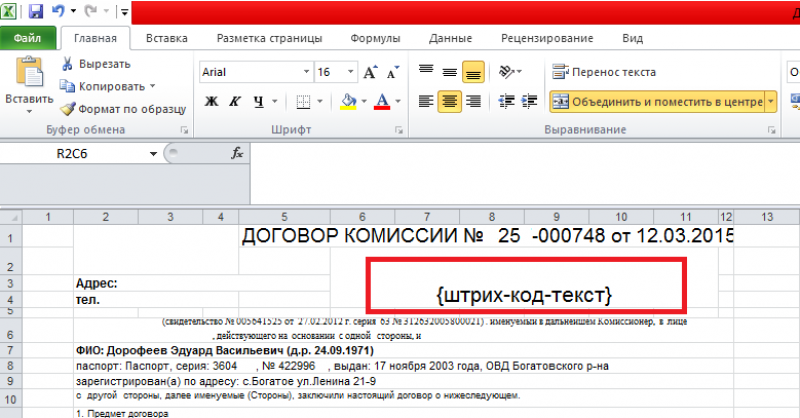
Task: Click the Undo arrow icon
Action: pos(58,11)
